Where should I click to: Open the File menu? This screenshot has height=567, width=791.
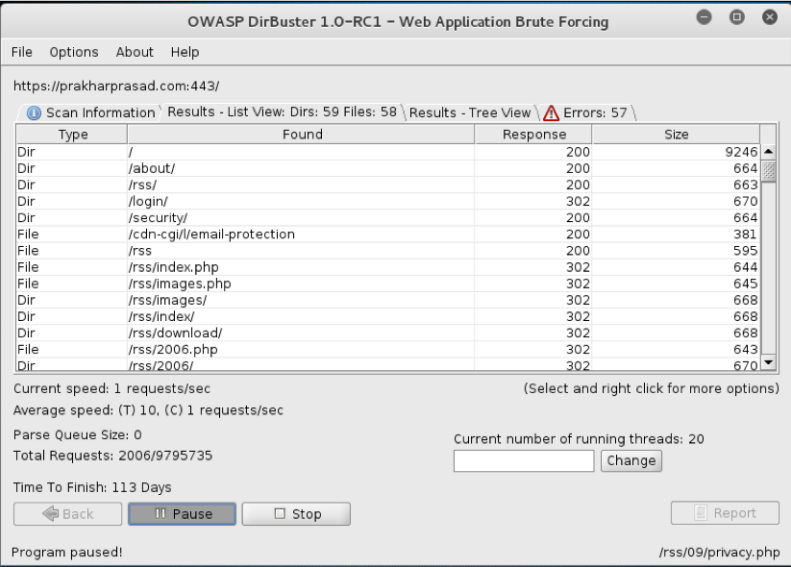(22, 52)
